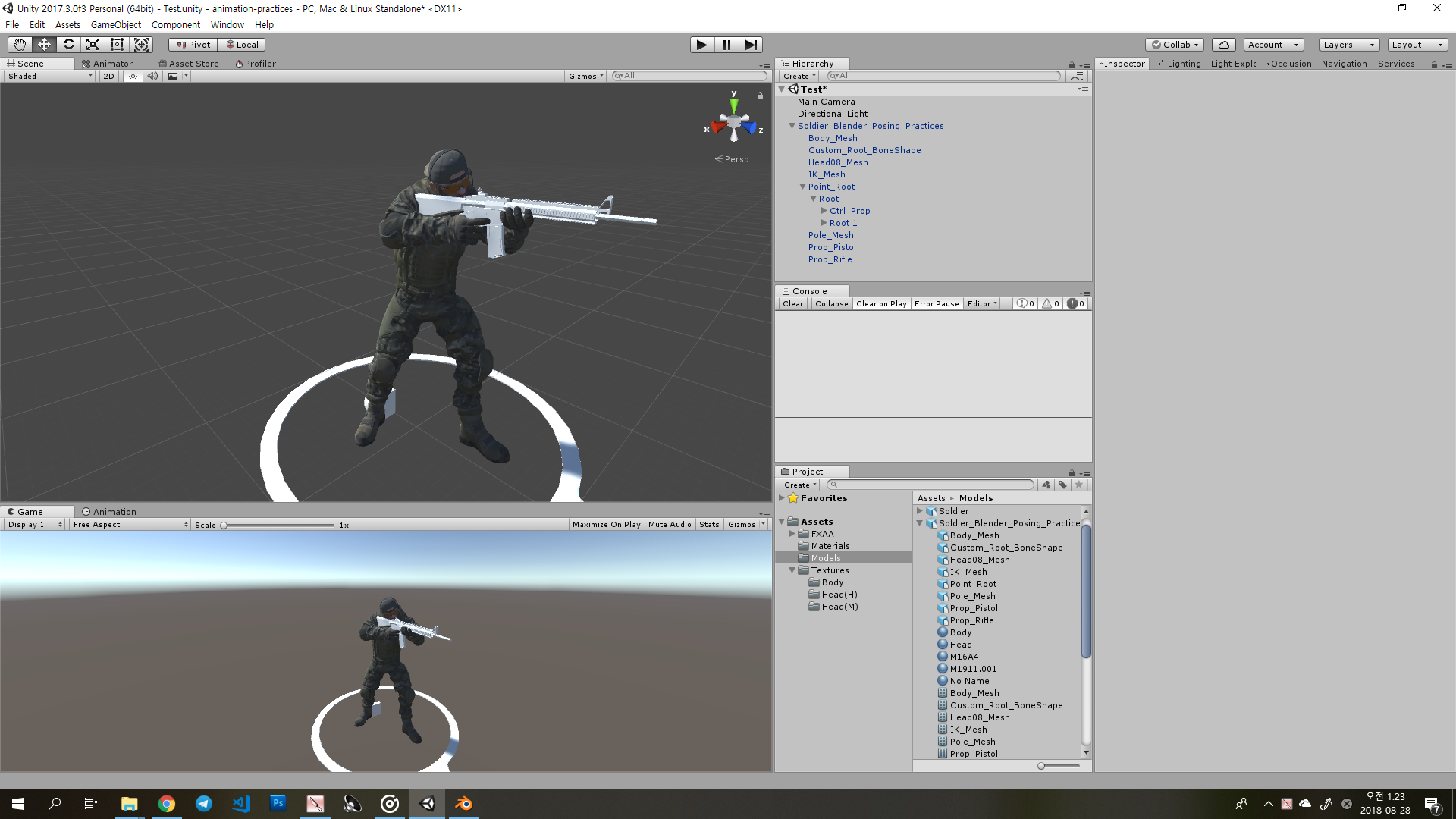The width and height of the screenshot is (1456, 819).
Task: Open Layout dropdown
Action: (x=1417, y=45)
